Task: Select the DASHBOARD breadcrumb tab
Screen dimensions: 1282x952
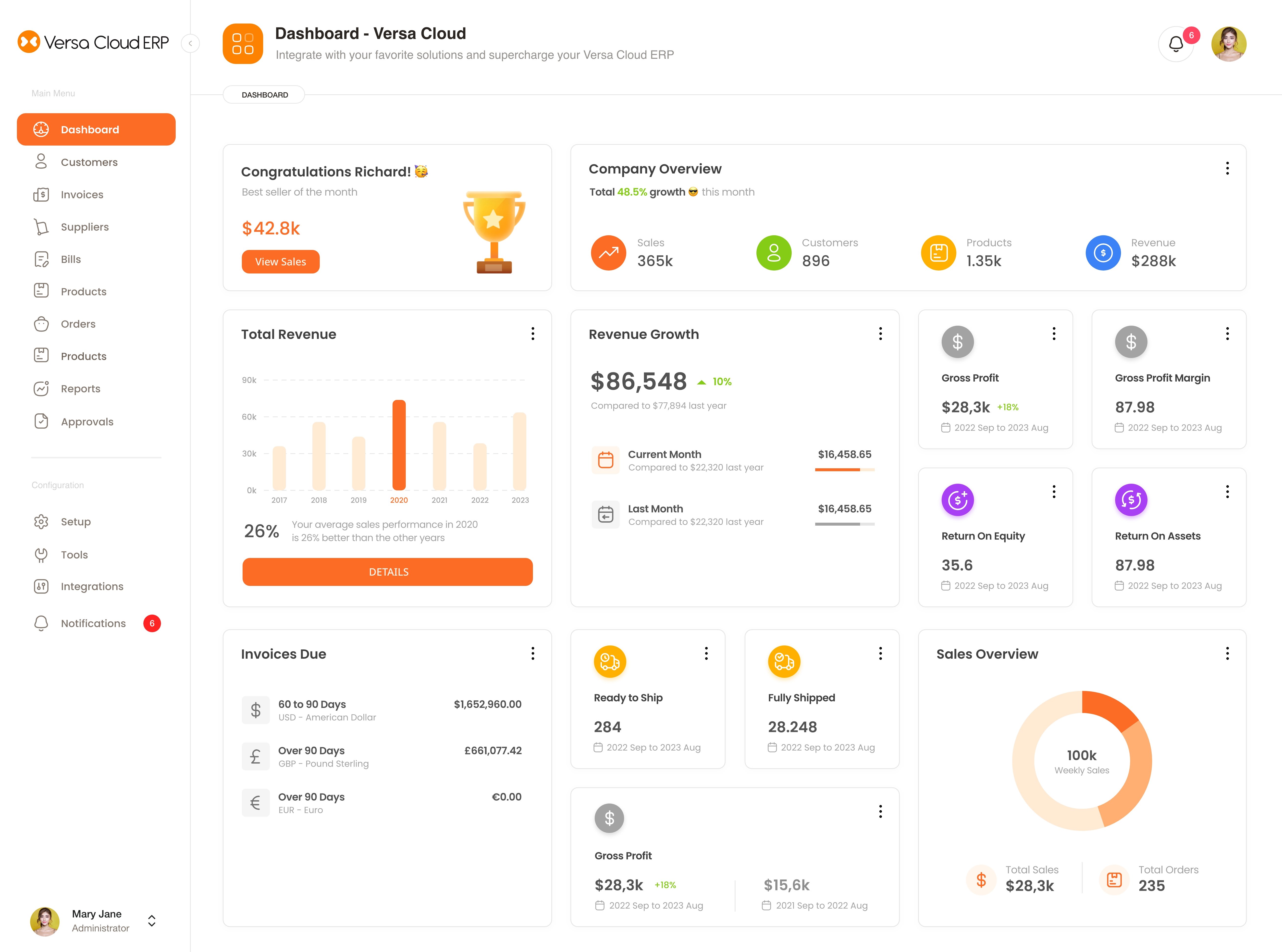Action: (x=264, y=95)
